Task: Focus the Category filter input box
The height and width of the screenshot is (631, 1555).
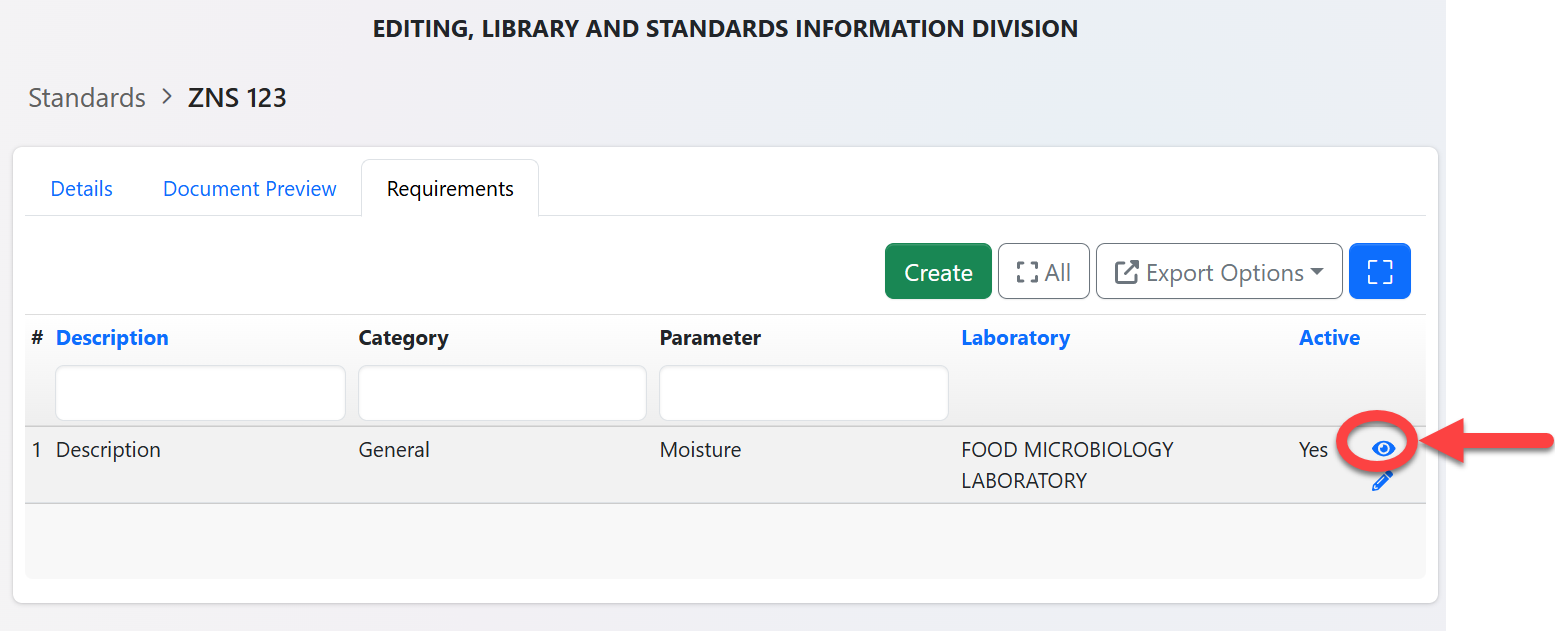Action: (x=502, y=393)
